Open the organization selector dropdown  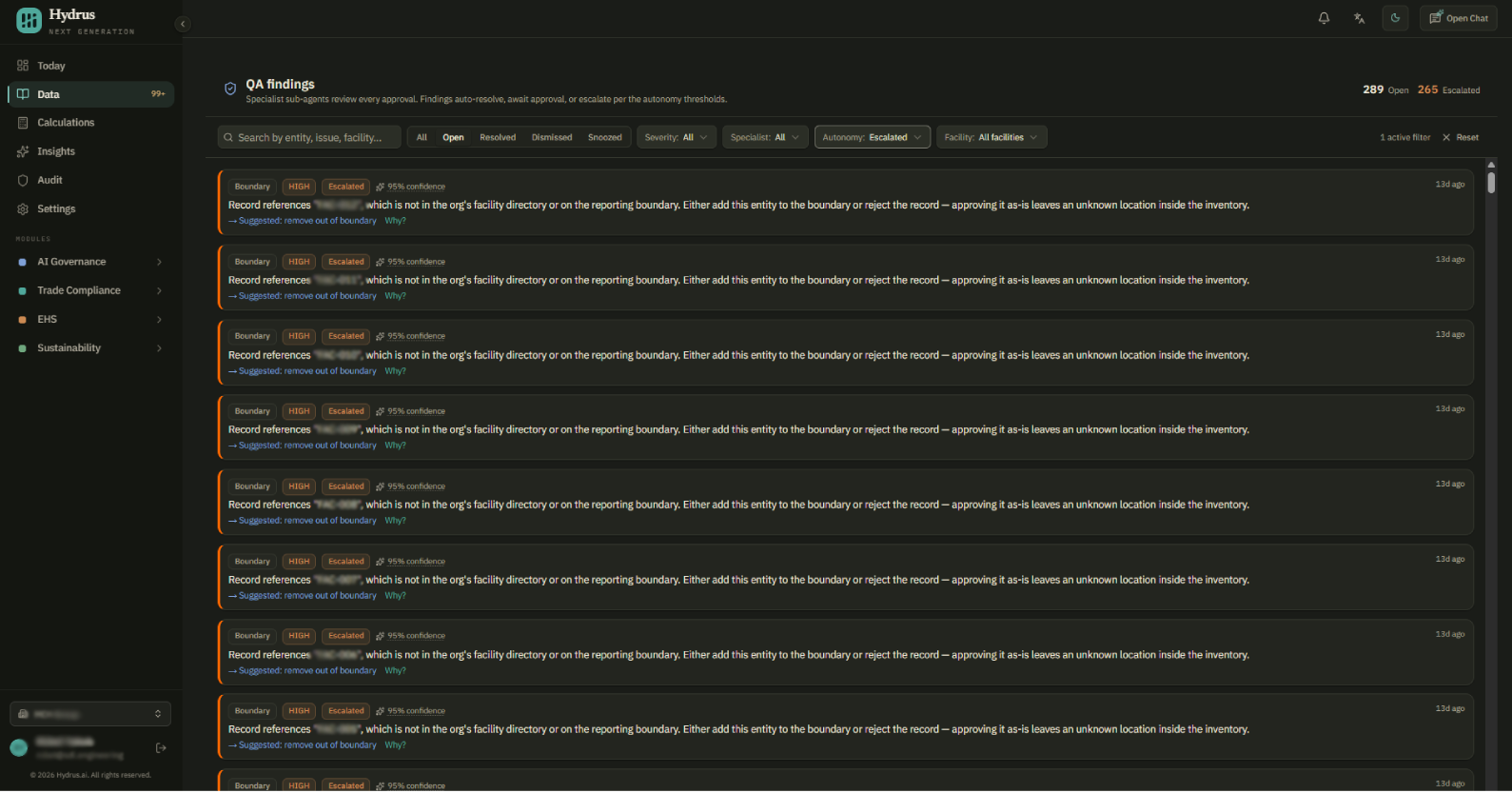pos(90,714)
